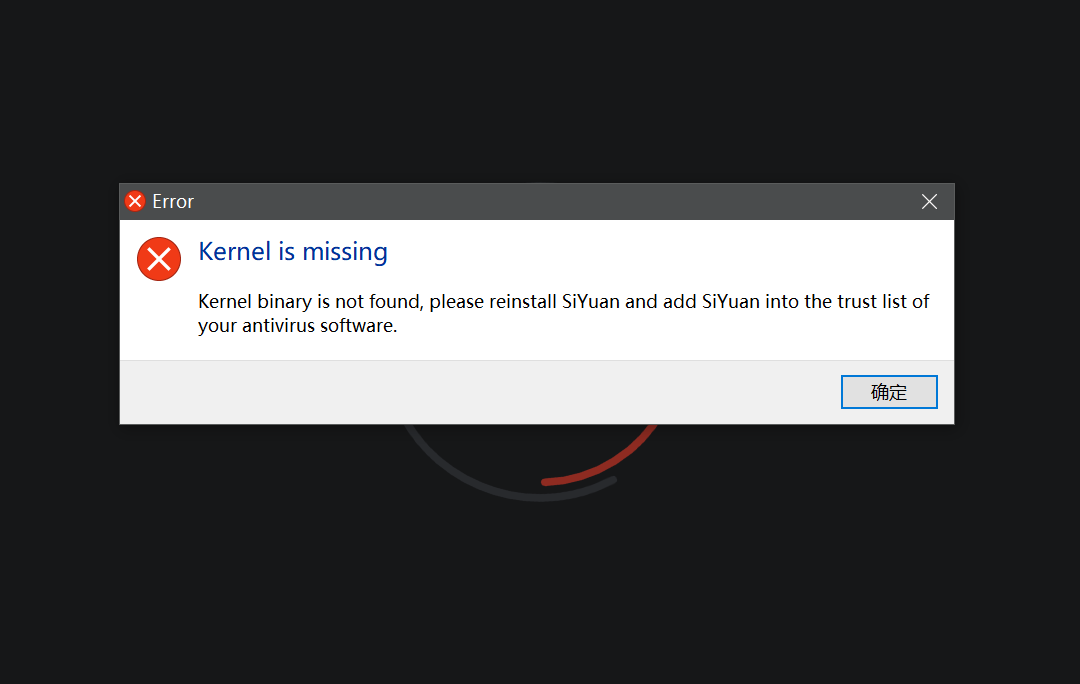Click the small error icon in the title bar
The image size is (1080, 684).
coord(134,200)
